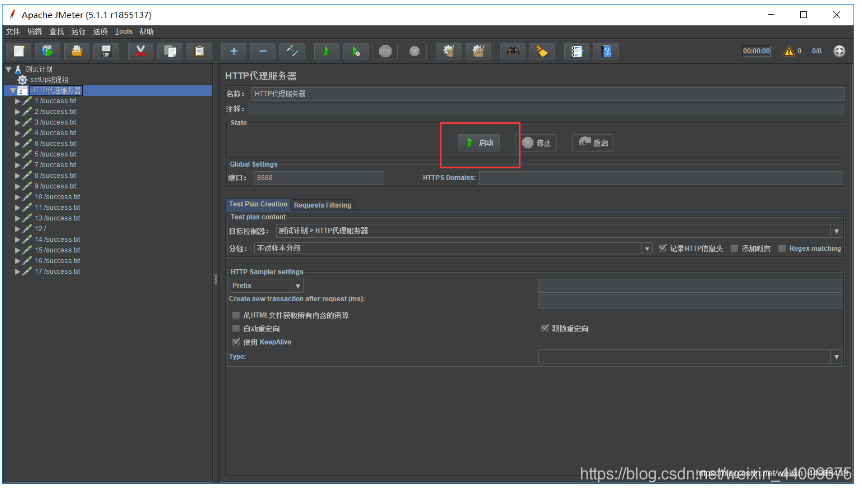This screenshot has height=493, width=862.
Task: Open the 查找 search menu
Action: point(57,32)
